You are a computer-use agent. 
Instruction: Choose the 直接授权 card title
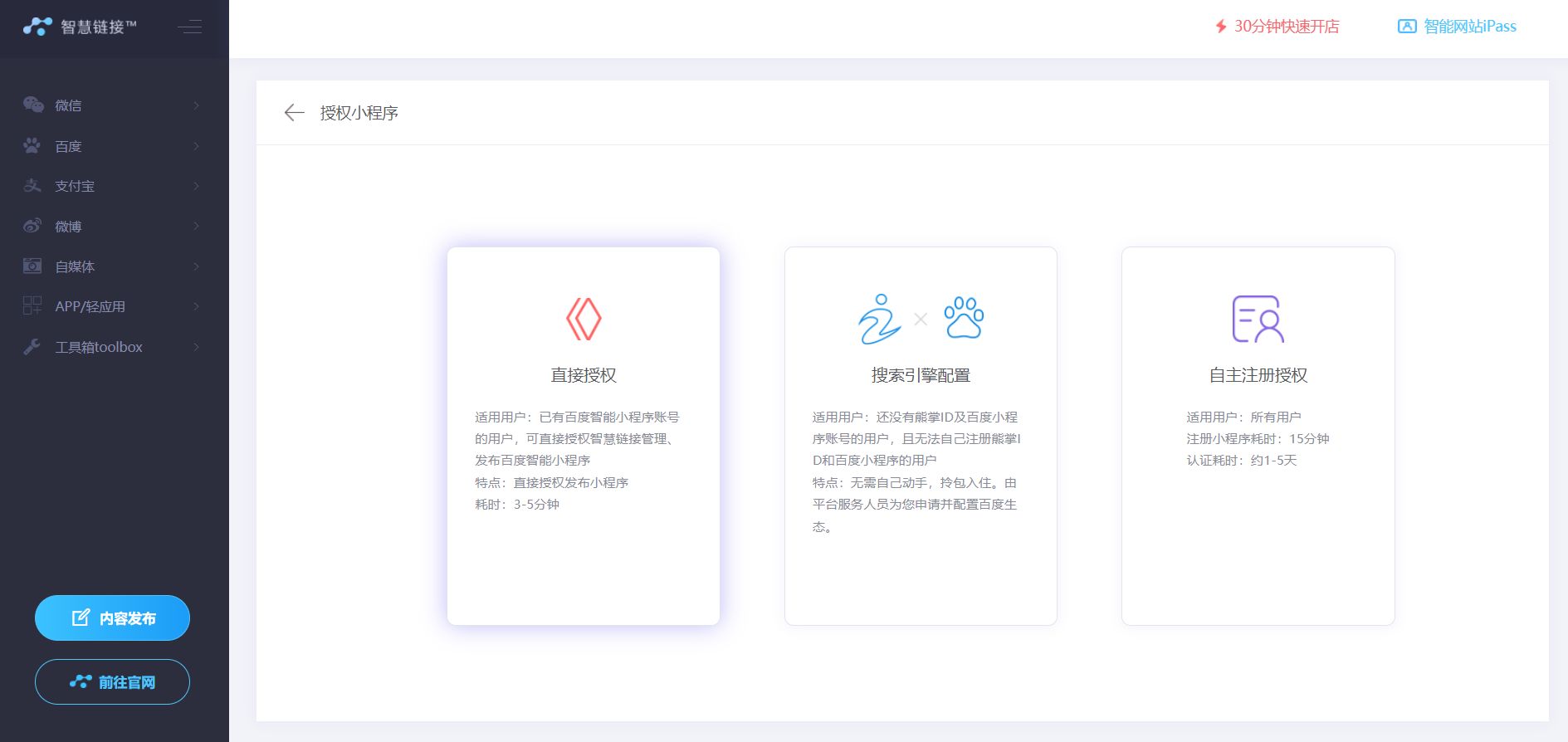584,375
